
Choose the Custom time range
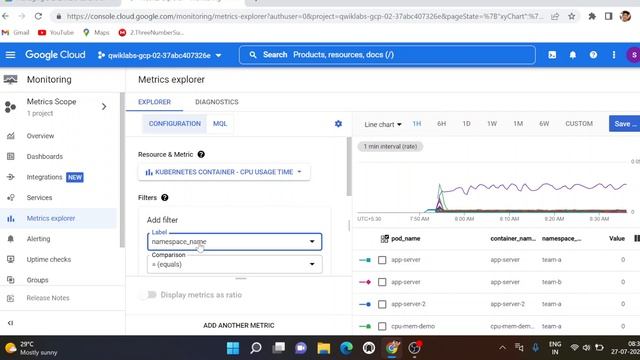point(579,124)
